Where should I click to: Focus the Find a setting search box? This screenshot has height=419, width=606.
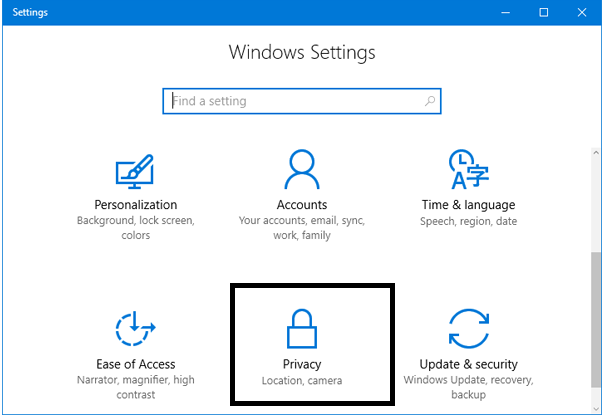[302, 101]
